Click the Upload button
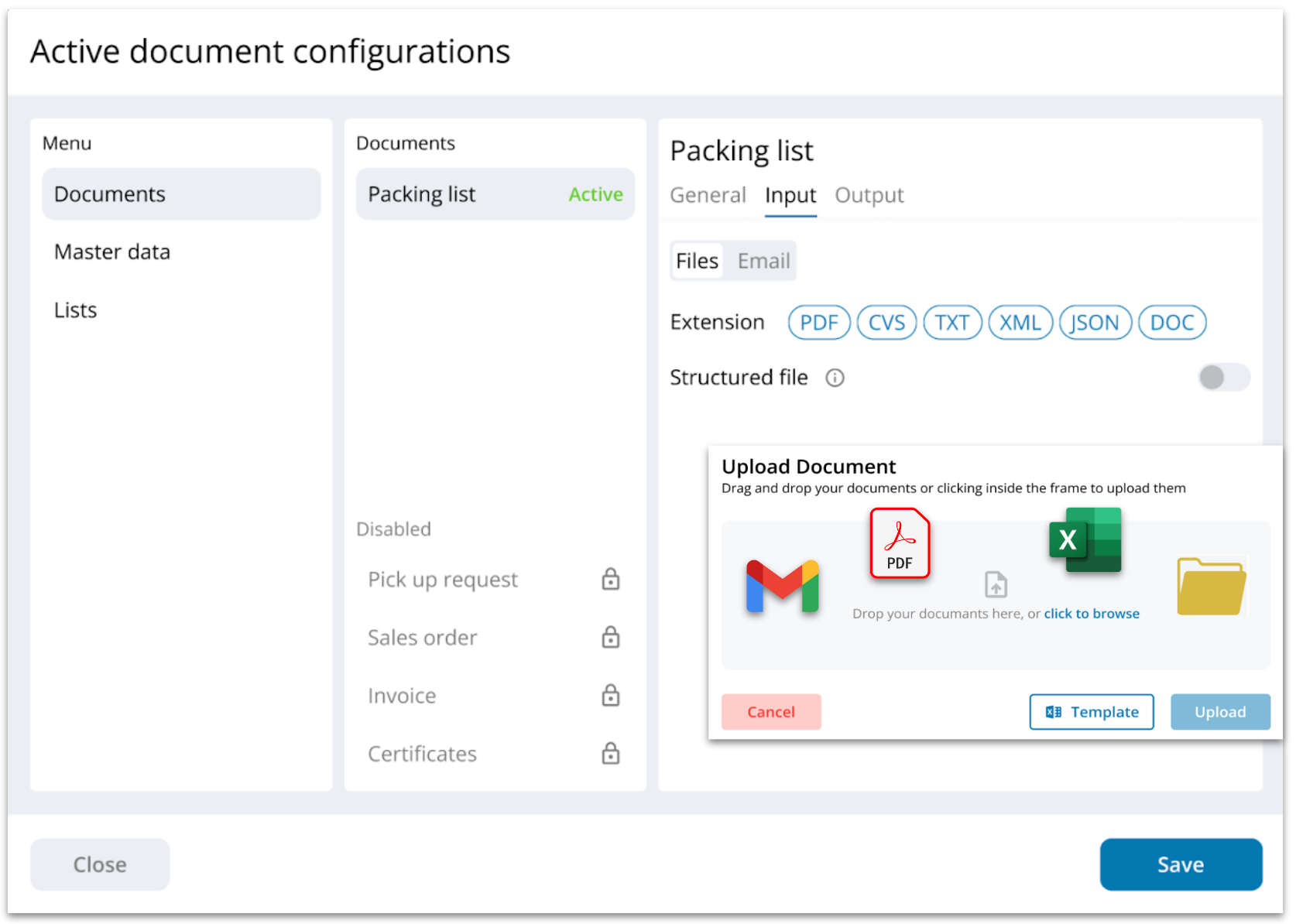The image size is (1296, 924). (x=1220, y=712)
